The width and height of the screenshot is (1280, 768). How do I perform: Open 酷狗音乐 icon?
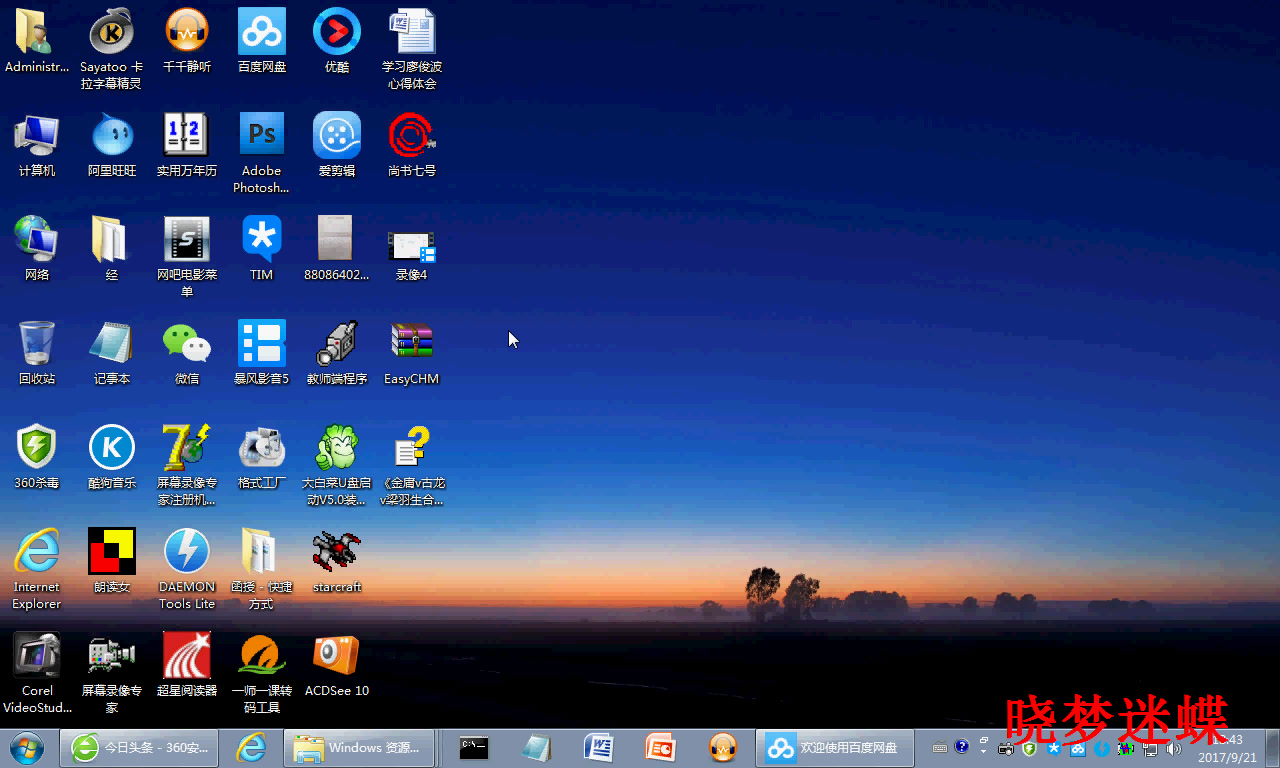[x=112, y=457]
